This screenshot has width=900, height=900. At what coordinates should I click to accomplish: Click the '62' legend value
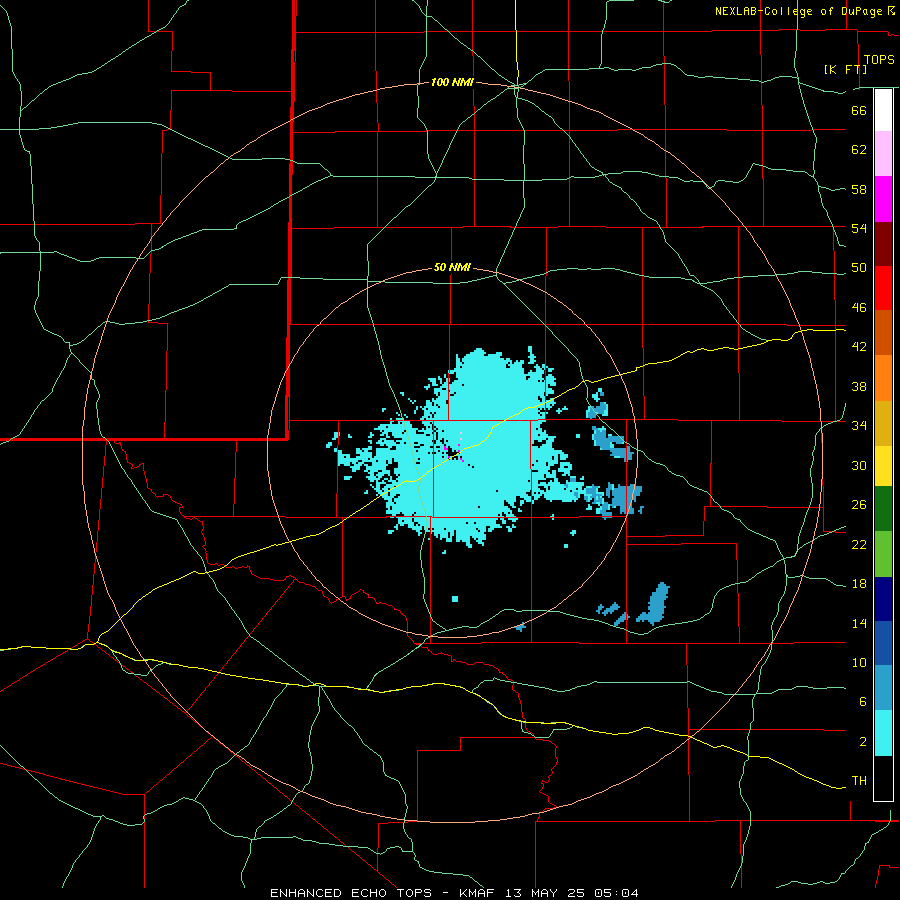[859, 150]
